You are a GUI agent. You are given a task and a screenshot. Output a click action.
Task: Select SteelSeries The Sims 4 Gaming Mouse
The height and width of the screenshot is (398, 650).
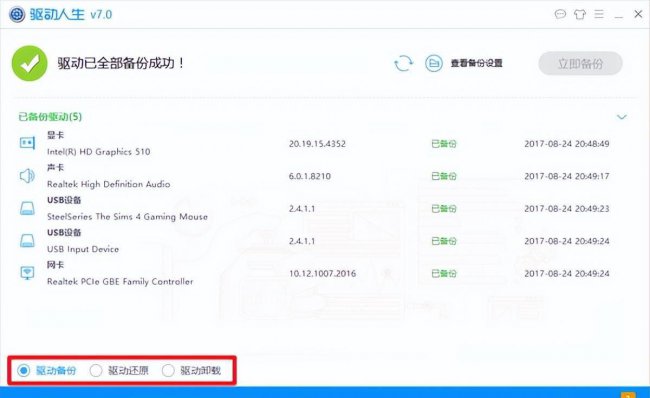pos(127,216)
